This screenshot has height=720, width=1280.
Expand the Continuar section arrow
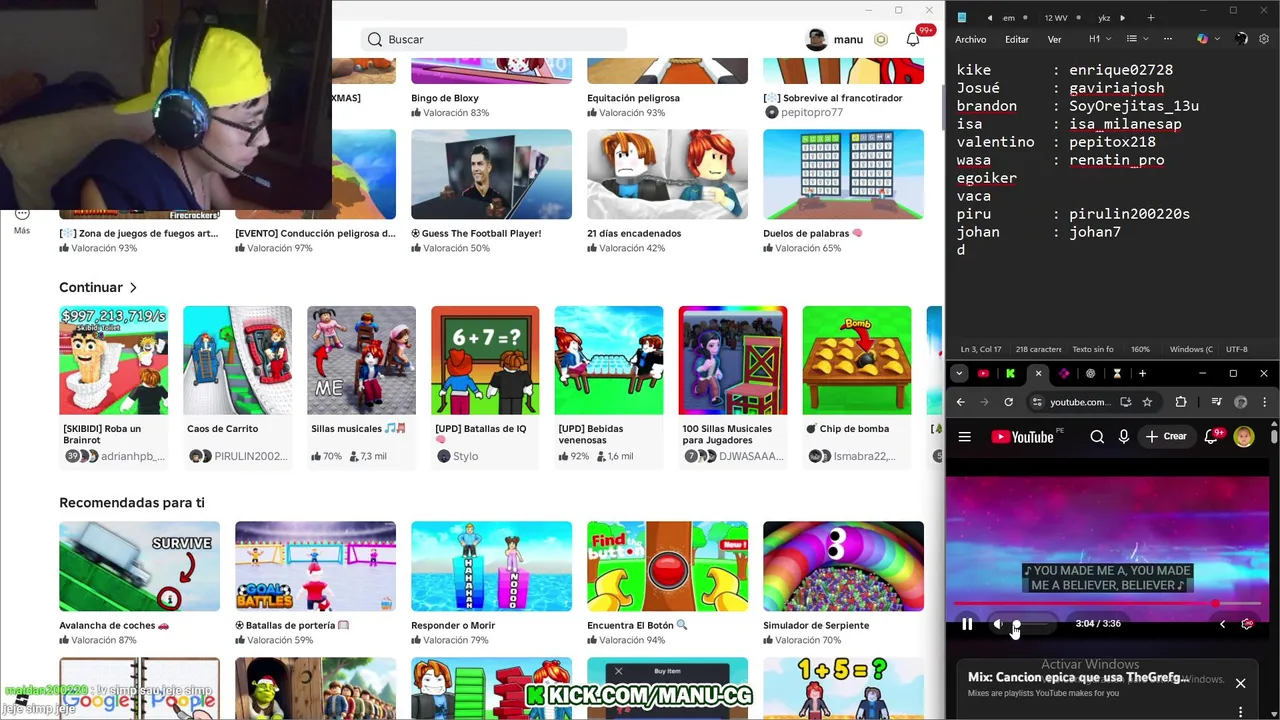(x=133, y=288)
